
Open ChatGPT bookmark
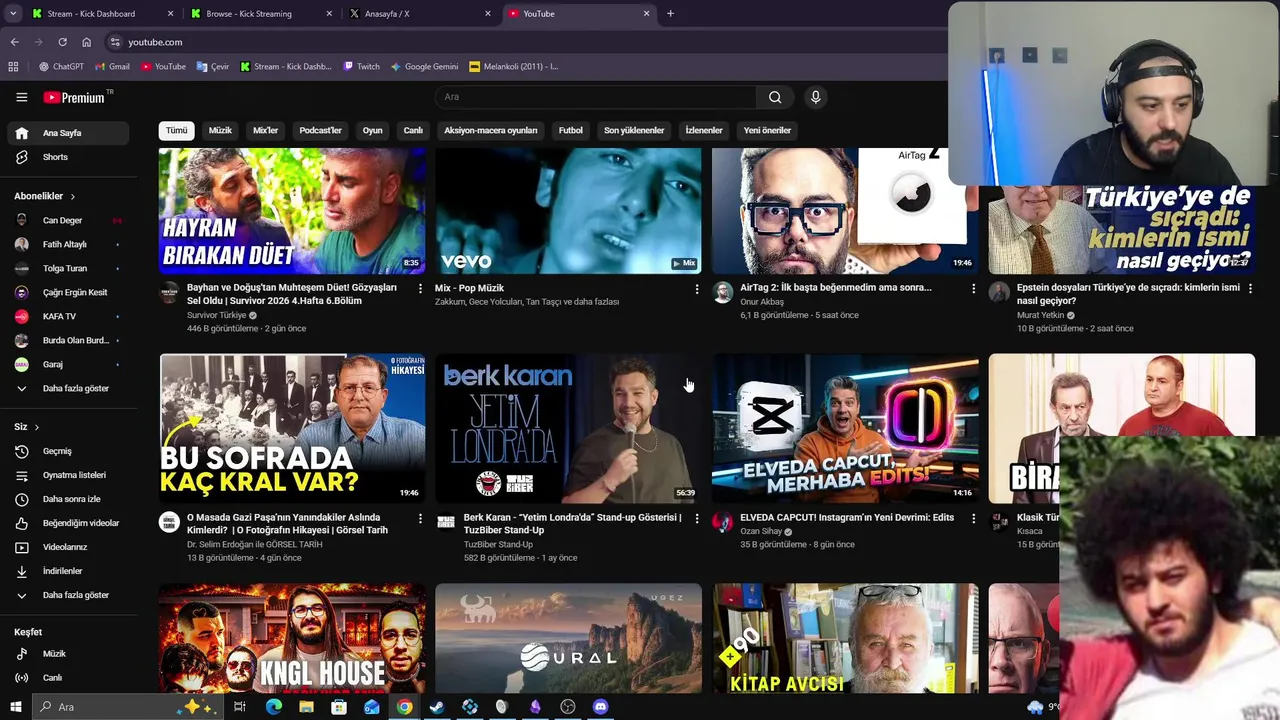[61, 67]
